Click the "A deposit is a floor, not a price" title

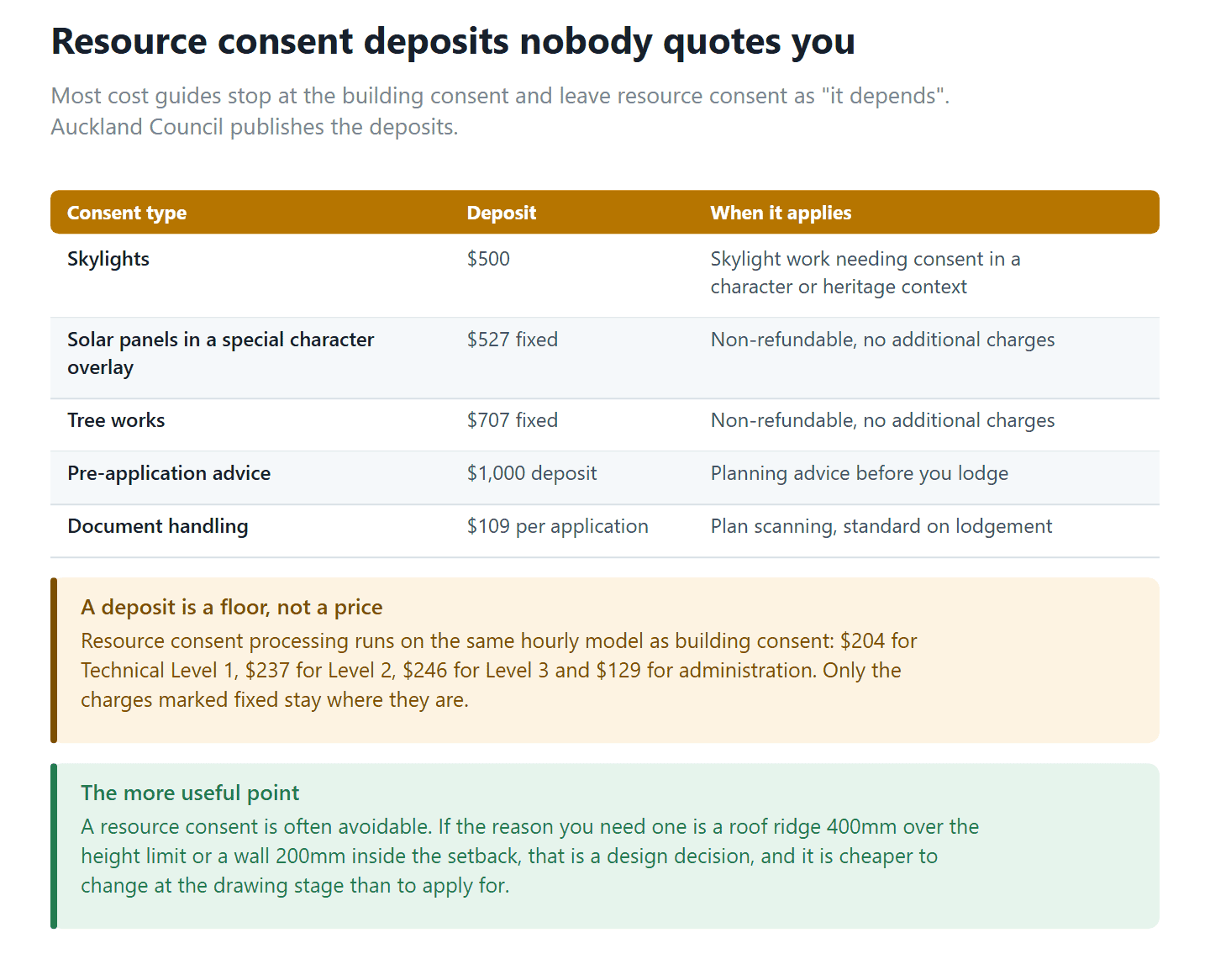[x=232, y=607]
